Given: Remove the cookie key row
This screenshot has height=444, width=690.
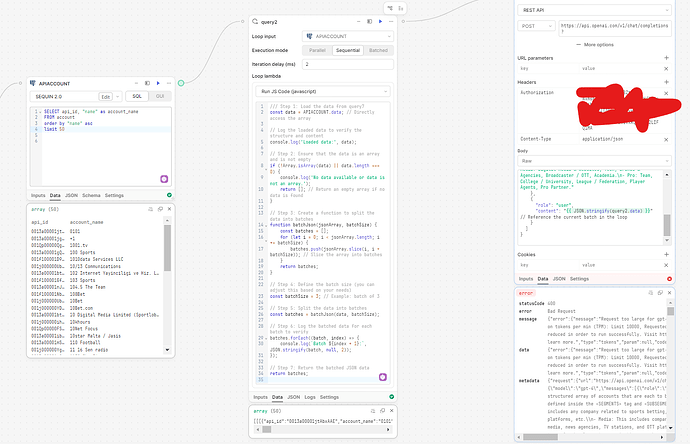Looking at the screenshot, I should [x=666, y=265].
